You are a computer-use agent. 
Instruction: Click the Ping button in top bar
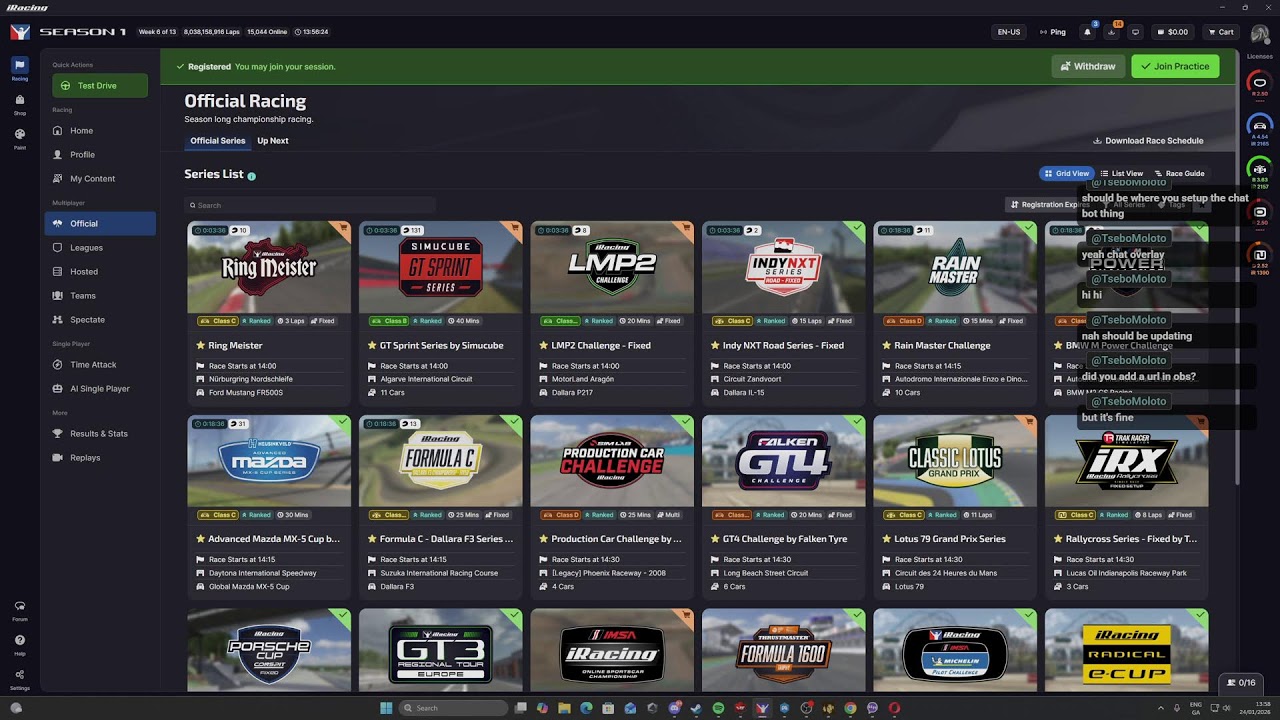click(x=1053, y=32)
